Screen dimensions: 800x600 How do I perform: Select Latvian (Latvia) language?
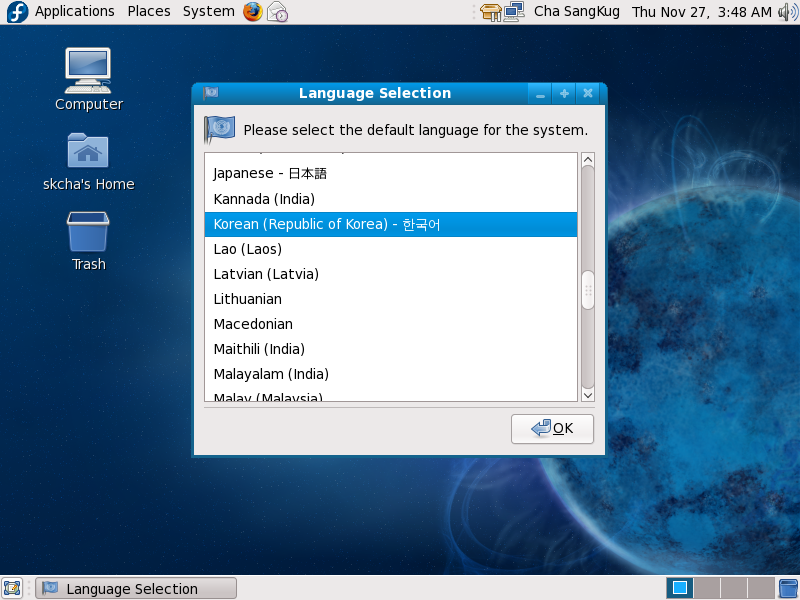pyautogui.click(x=391, y=274)
